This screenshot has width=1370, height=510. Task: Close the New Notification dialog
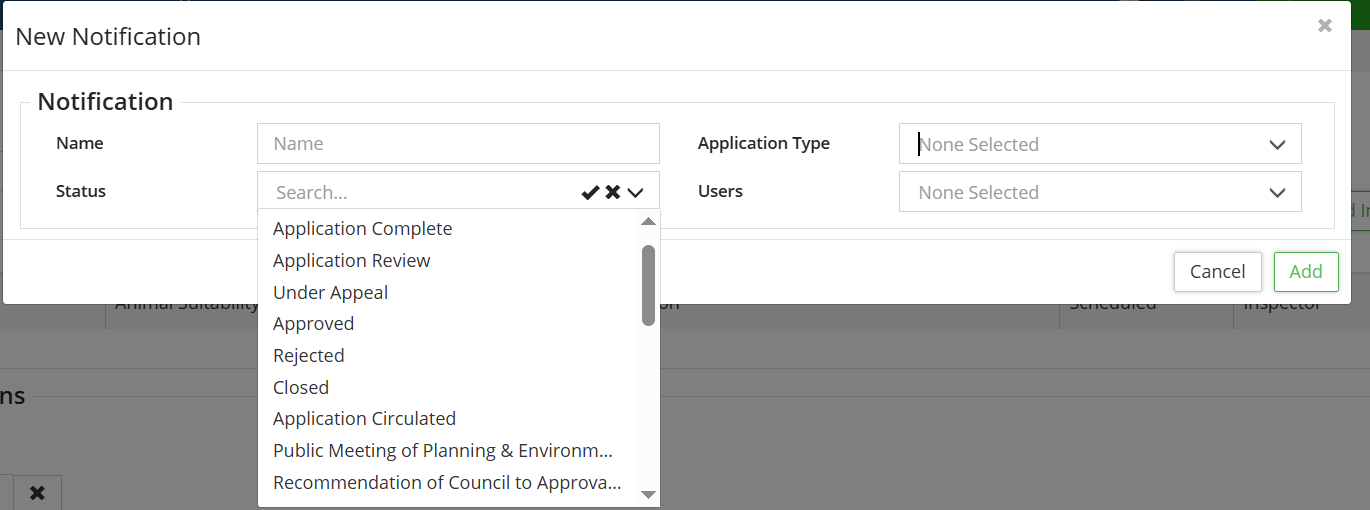(x=1324, y=26)
